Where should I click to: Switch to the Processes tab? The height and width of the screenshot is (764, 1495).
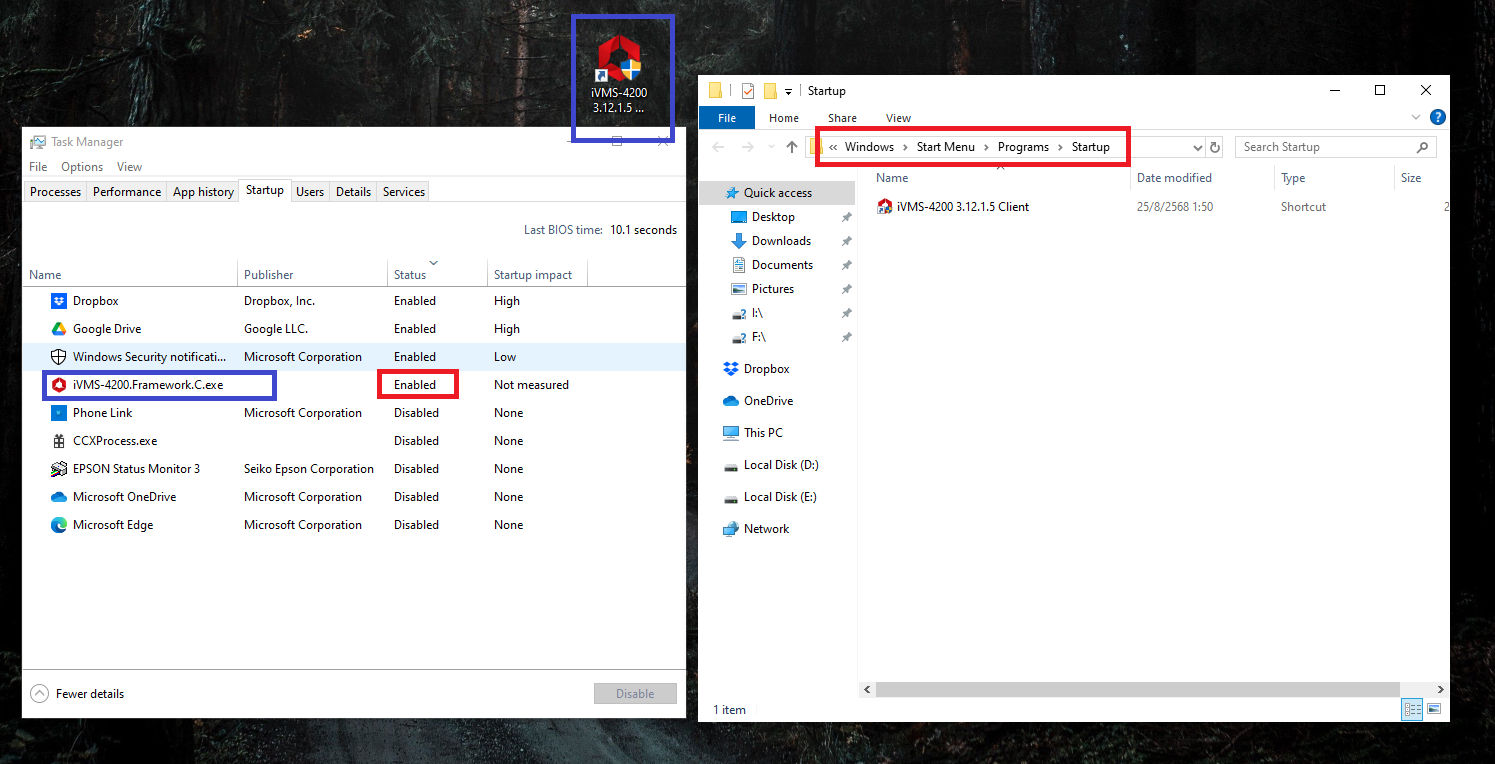pos(55,192)
